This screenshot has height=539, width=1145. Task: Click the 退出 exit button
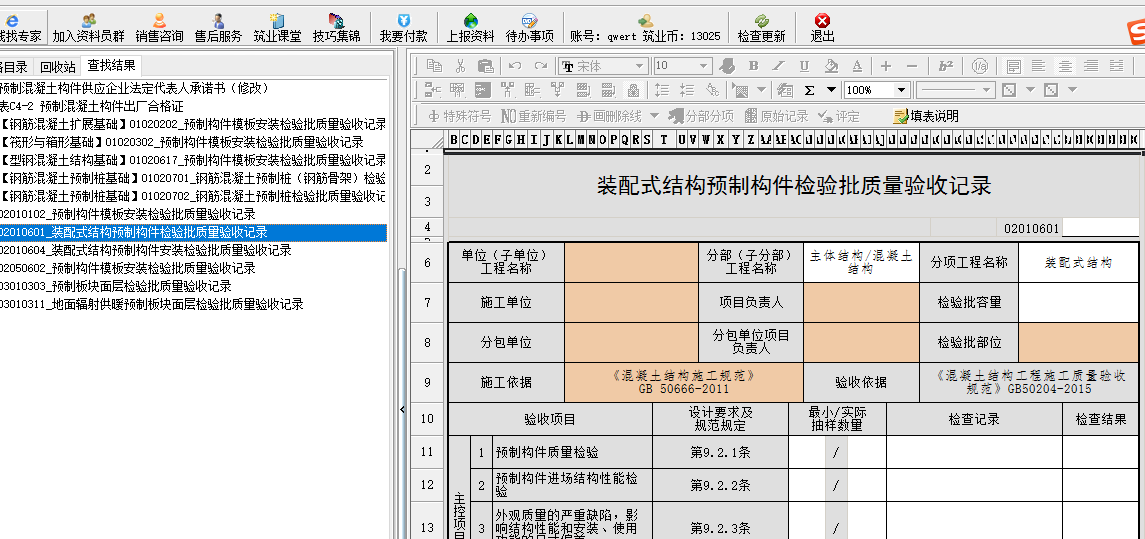coord(822,27)
